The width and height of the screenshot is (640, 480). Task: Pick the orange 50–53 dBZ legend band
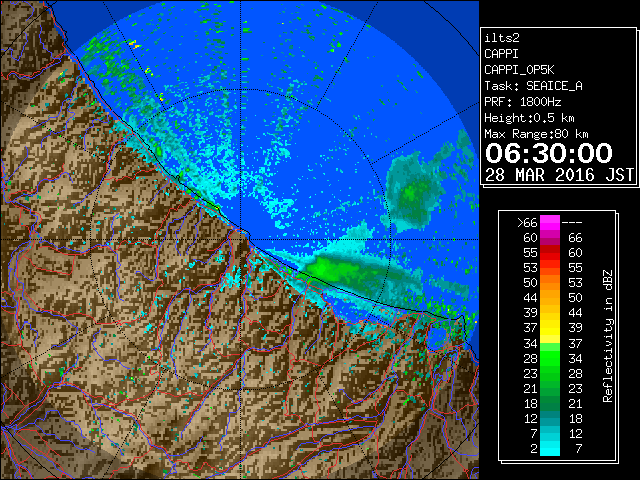pyautogui.click(x=550, y=283)
